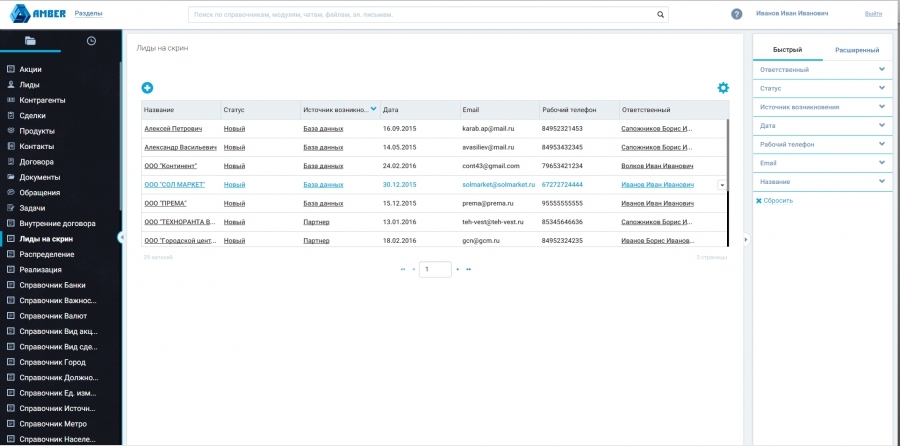Click the page number input field
This screenshot has width=900, height=446.
(435, 269)
